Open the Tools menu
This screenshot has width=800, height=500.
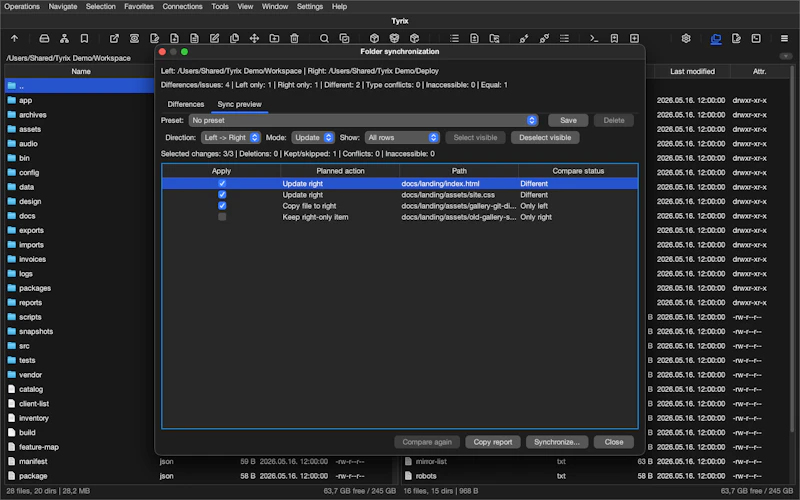point(220,7)
